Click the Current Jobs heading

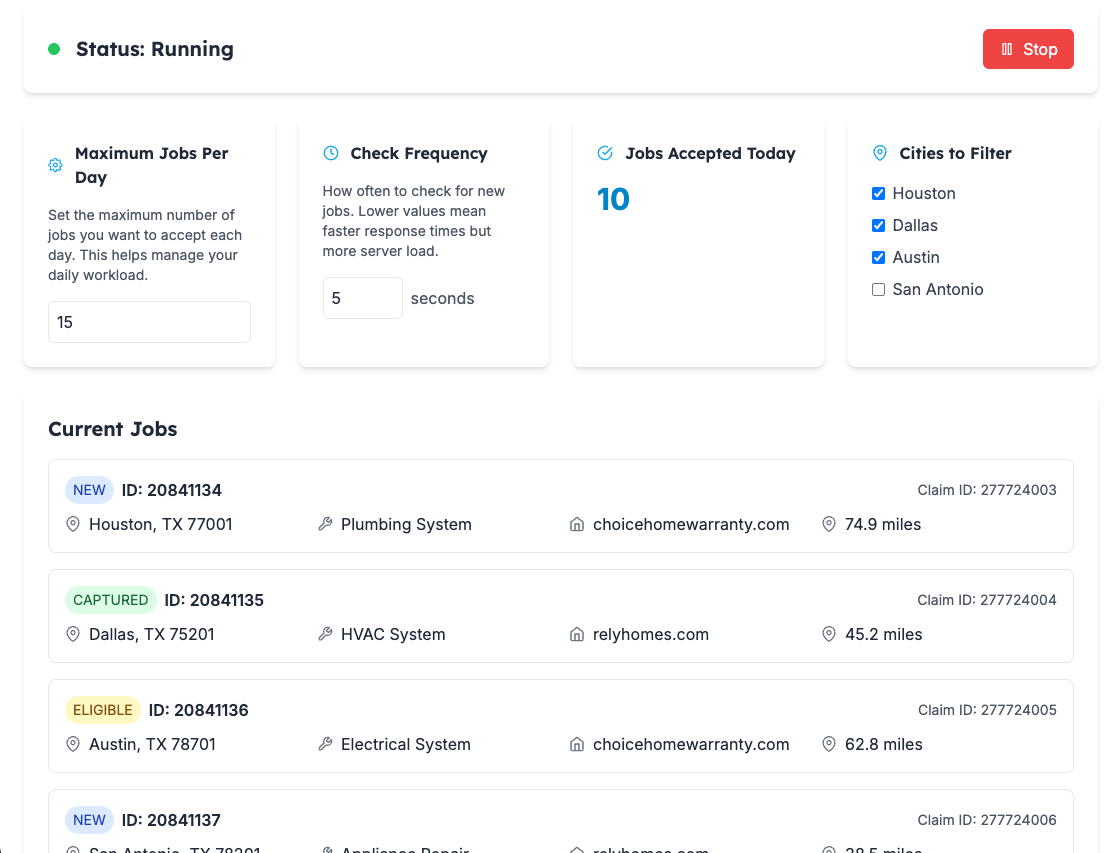[x=113, y=429]
